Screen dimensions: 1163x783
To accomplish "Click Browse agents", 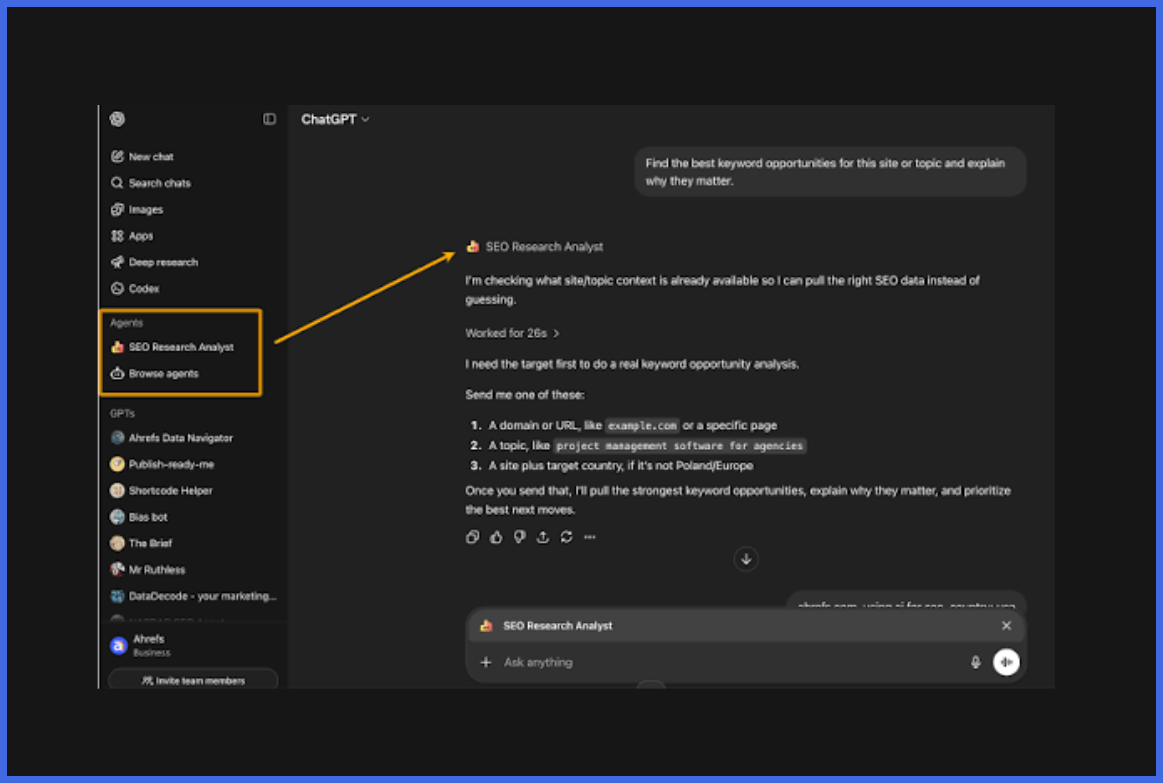I will click(155, 374).
